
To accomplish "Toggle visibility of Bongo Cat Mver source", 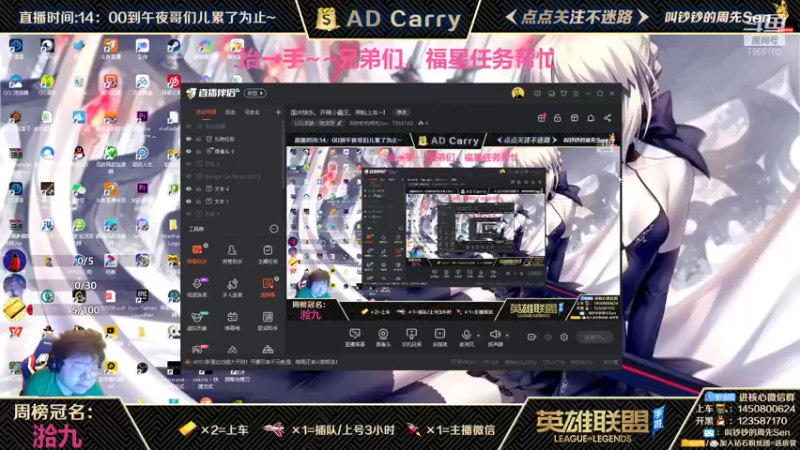I will [189, 177].
